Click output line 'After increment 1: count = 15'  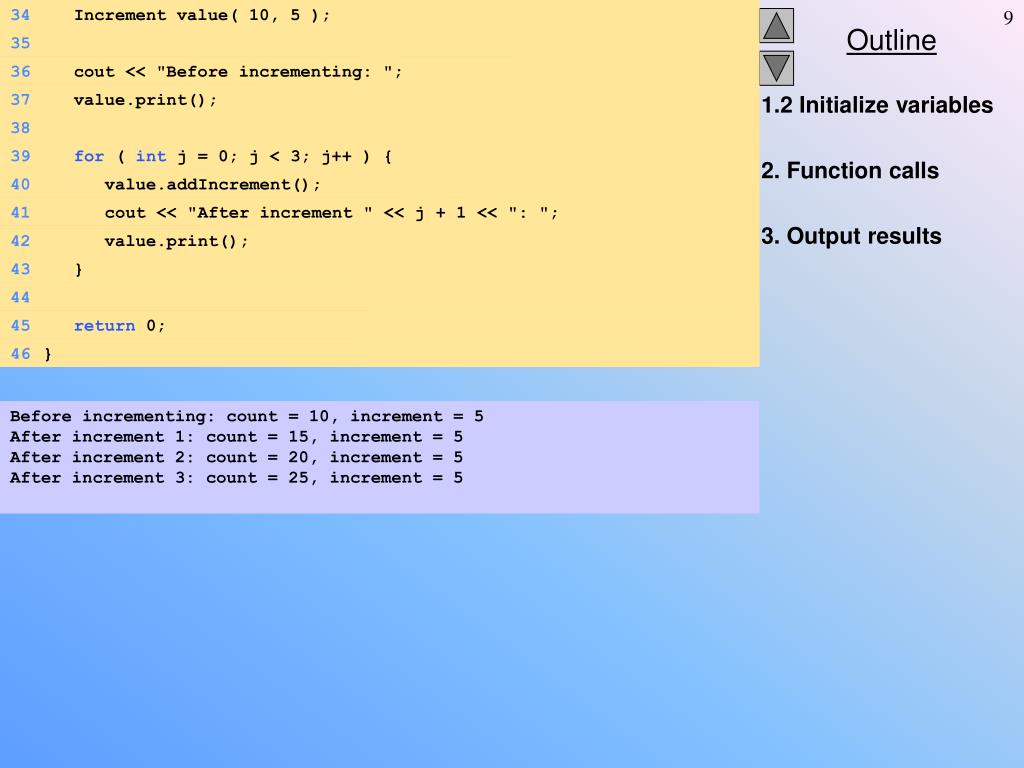[236, 437]
